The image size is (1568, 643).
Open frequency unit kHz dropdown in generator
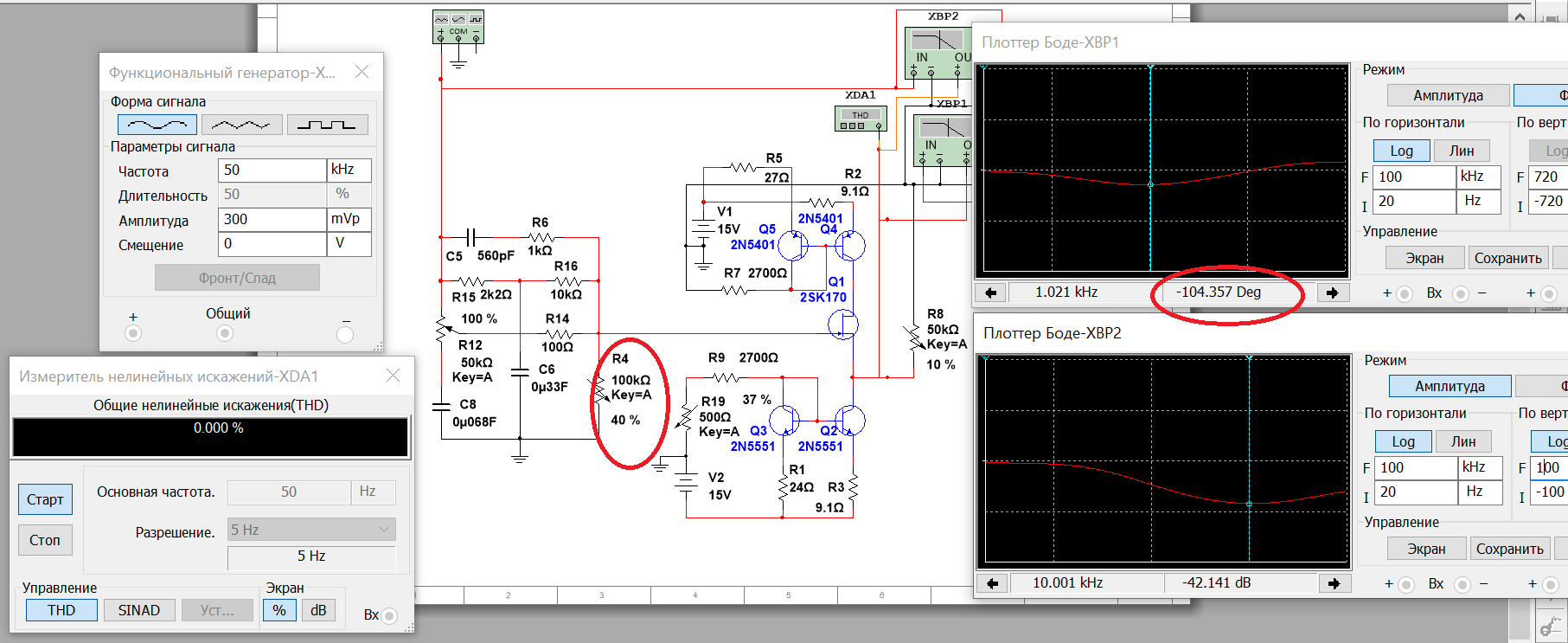(349, 170)
